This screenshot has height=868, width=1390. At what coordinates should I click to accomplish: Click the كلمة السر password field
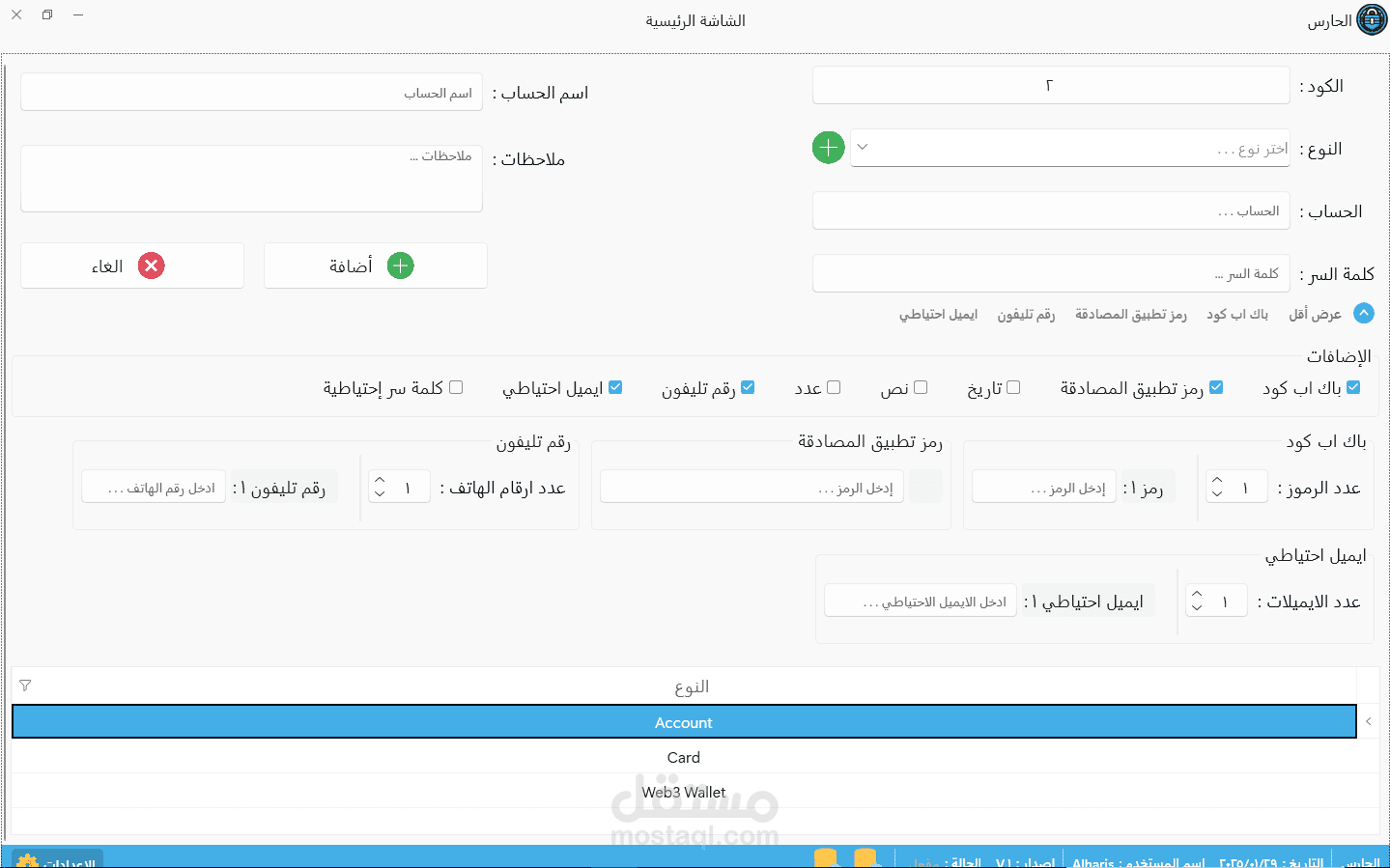coord(1051,273)
